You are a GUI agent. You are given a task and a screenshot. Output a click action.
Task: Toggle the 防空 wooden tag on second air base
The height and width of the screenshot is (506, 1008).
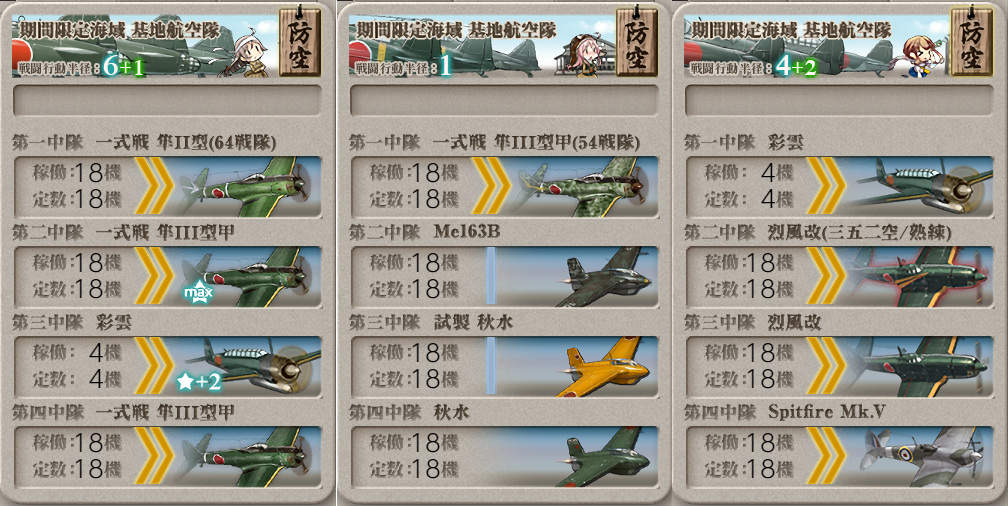click(635, 41)
